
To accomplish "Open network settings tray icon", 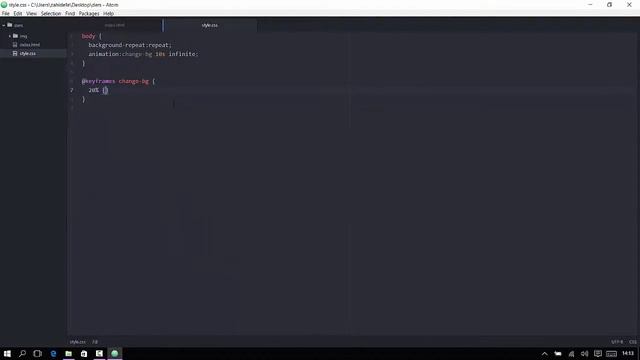I will pos(571,354).
